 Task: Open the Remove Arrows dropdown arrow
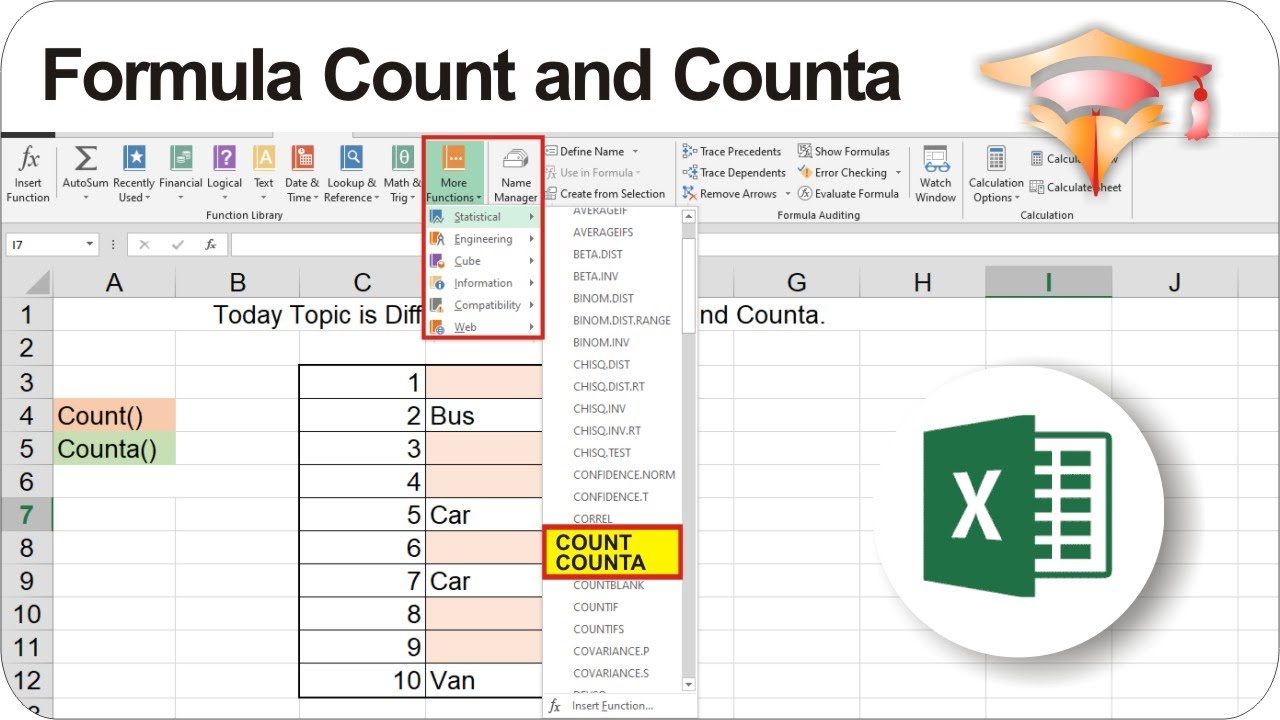click(x=787, y=194)
